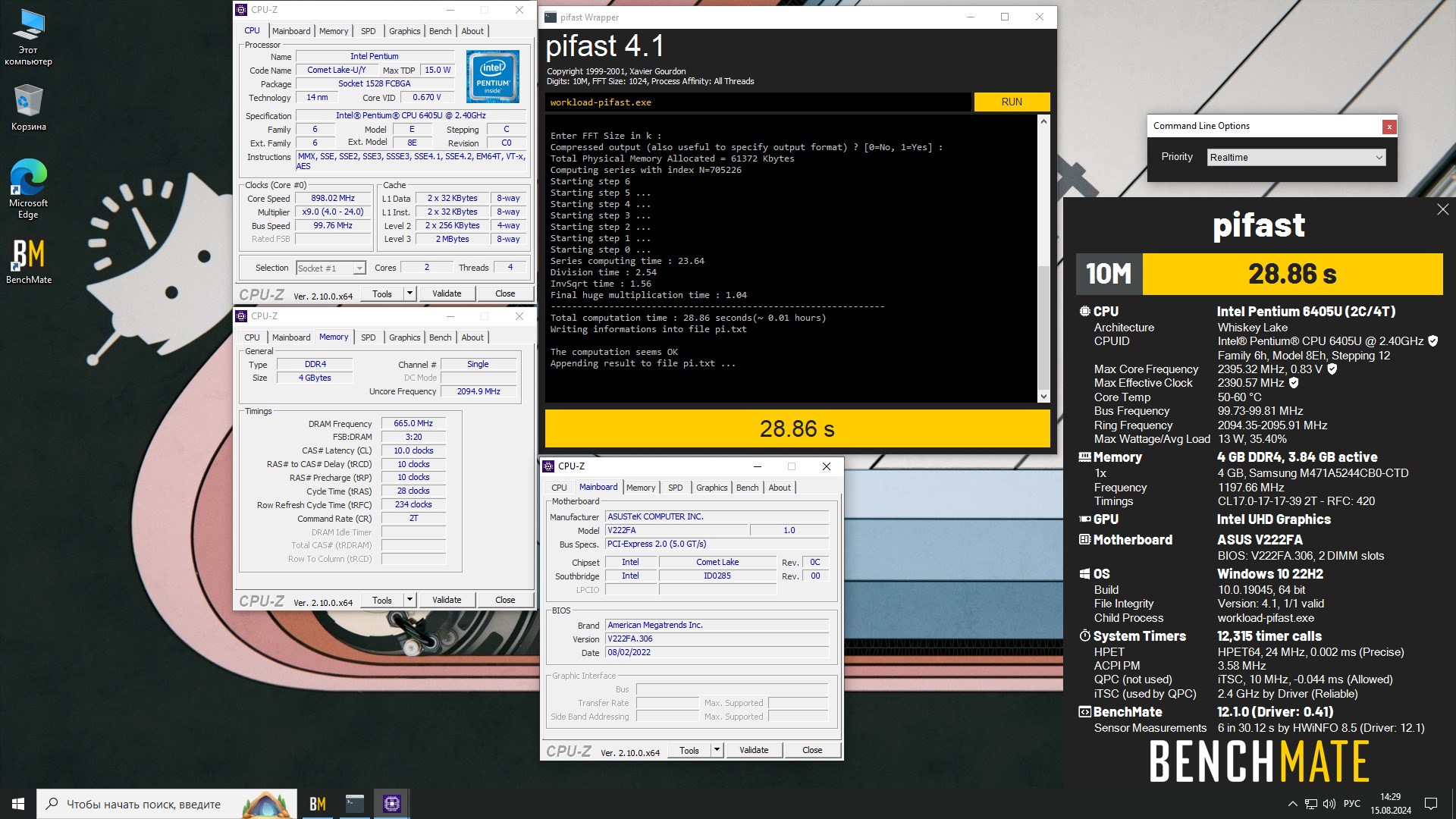Click Close button in top CPU-Z window
1456x819 pixels.
tap(505, 293)
